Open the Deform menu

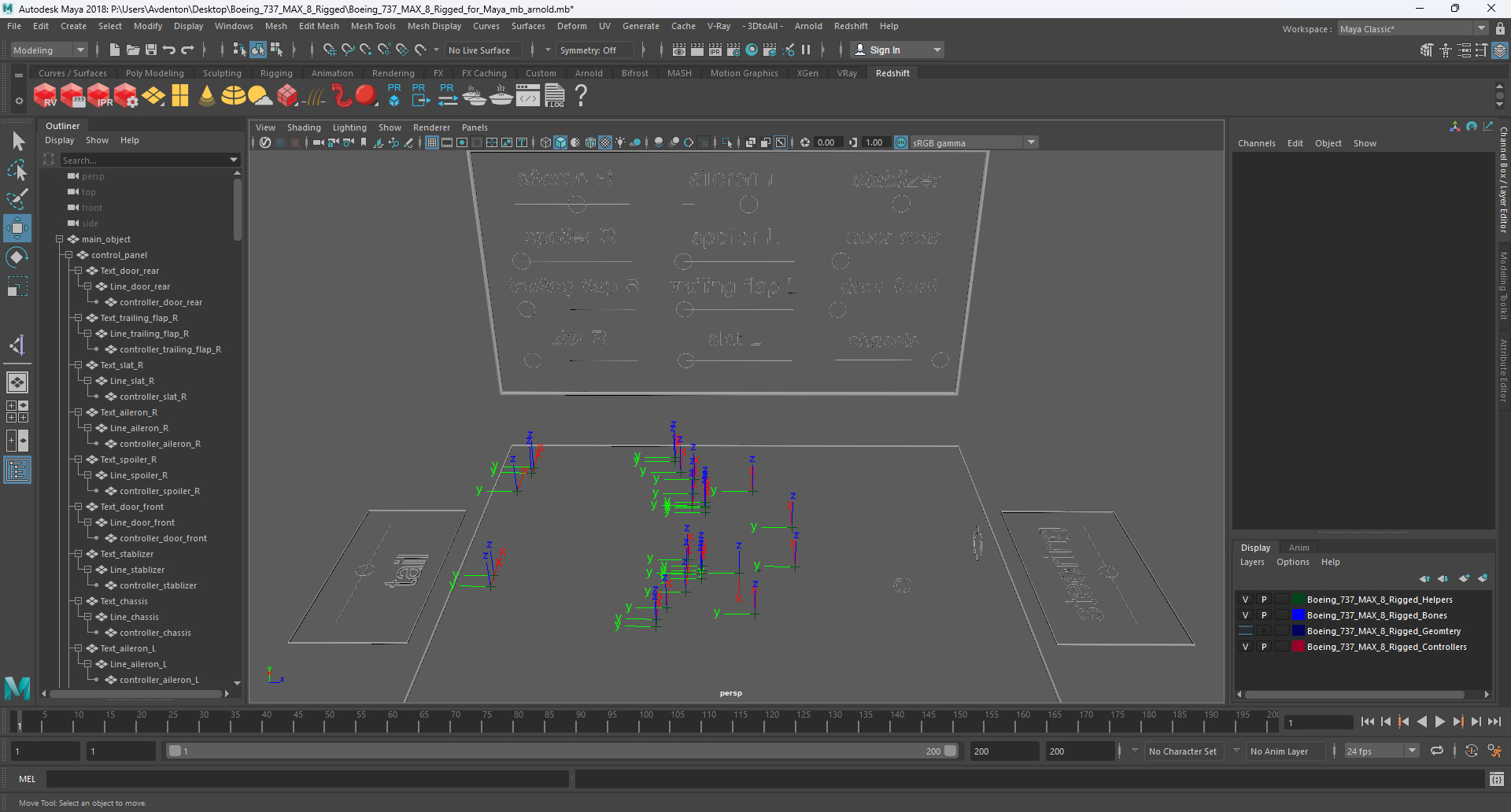(572, 26)
